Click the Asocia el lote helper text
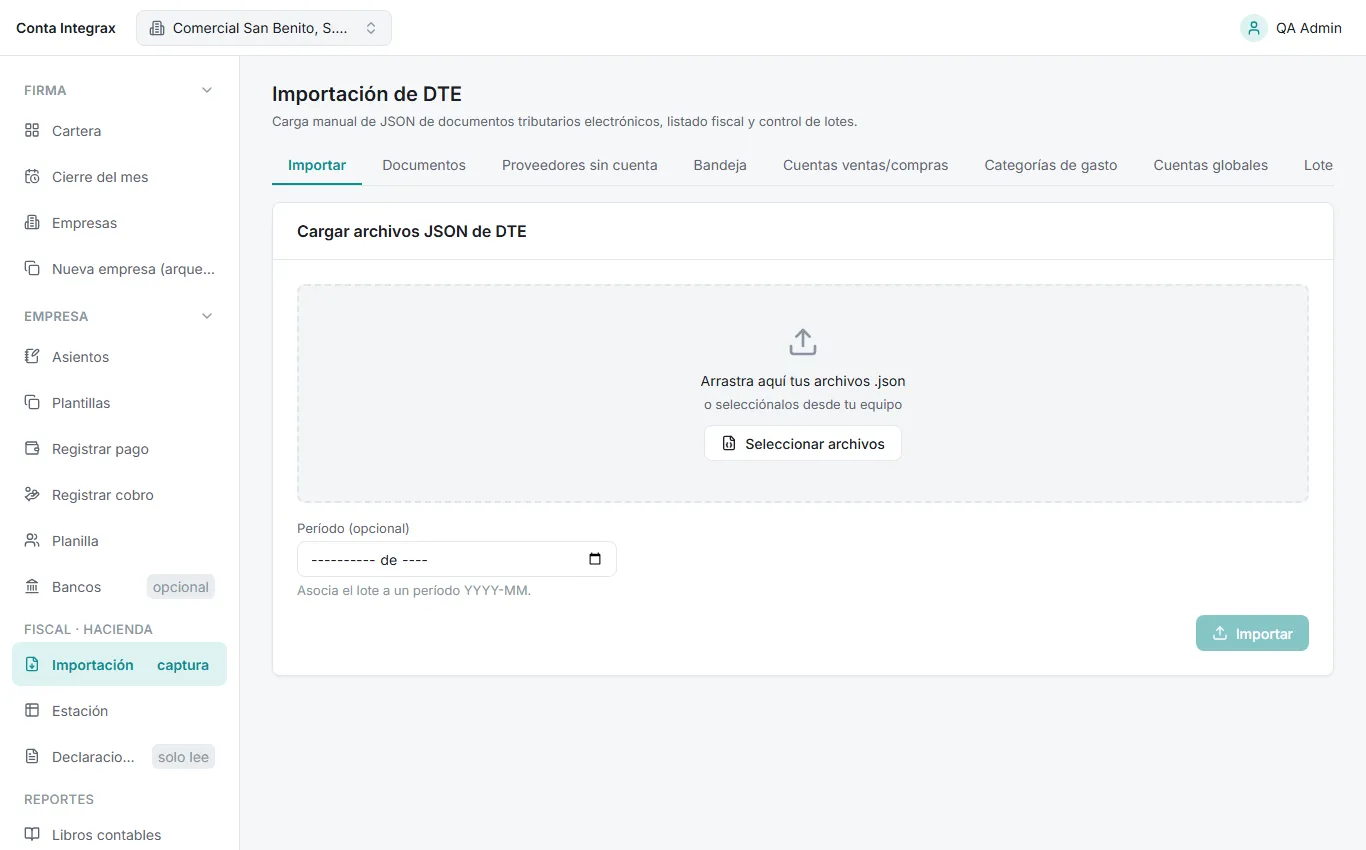1366x850 pixels. [414, 590]
